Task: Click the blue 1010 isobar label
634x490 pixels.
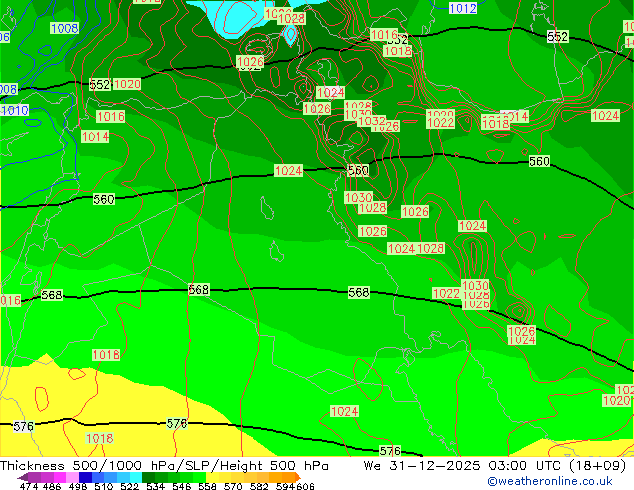Action: click(14, 110)
